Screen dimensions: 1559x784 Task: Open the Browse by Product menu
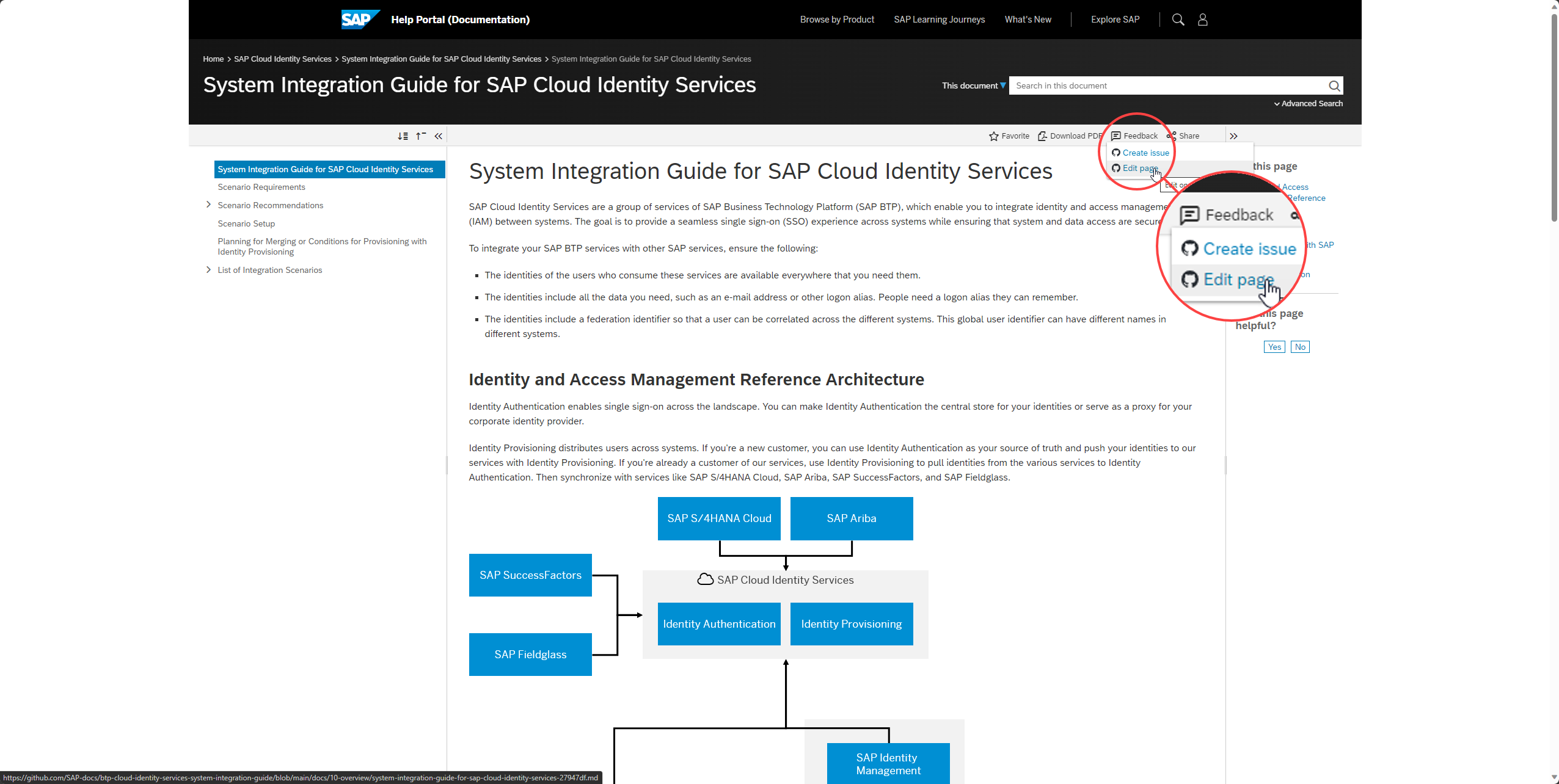[837, 20]
